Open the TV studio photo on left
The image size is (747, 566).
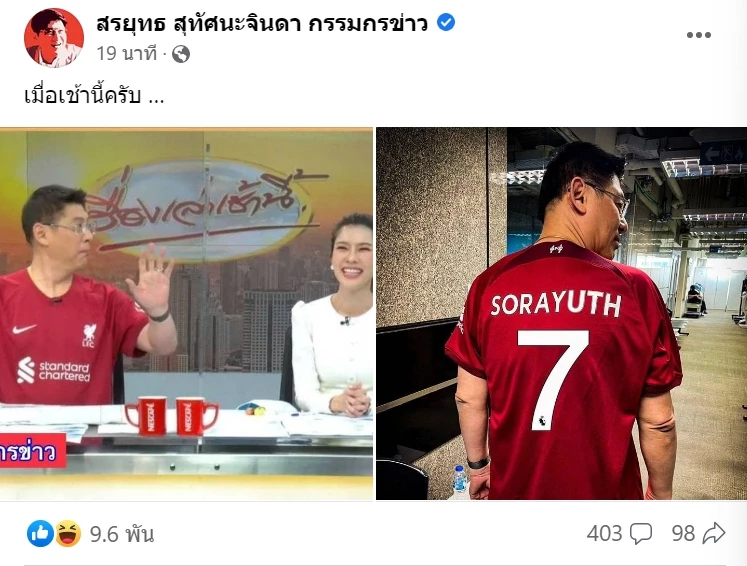(x=186, y=313)
